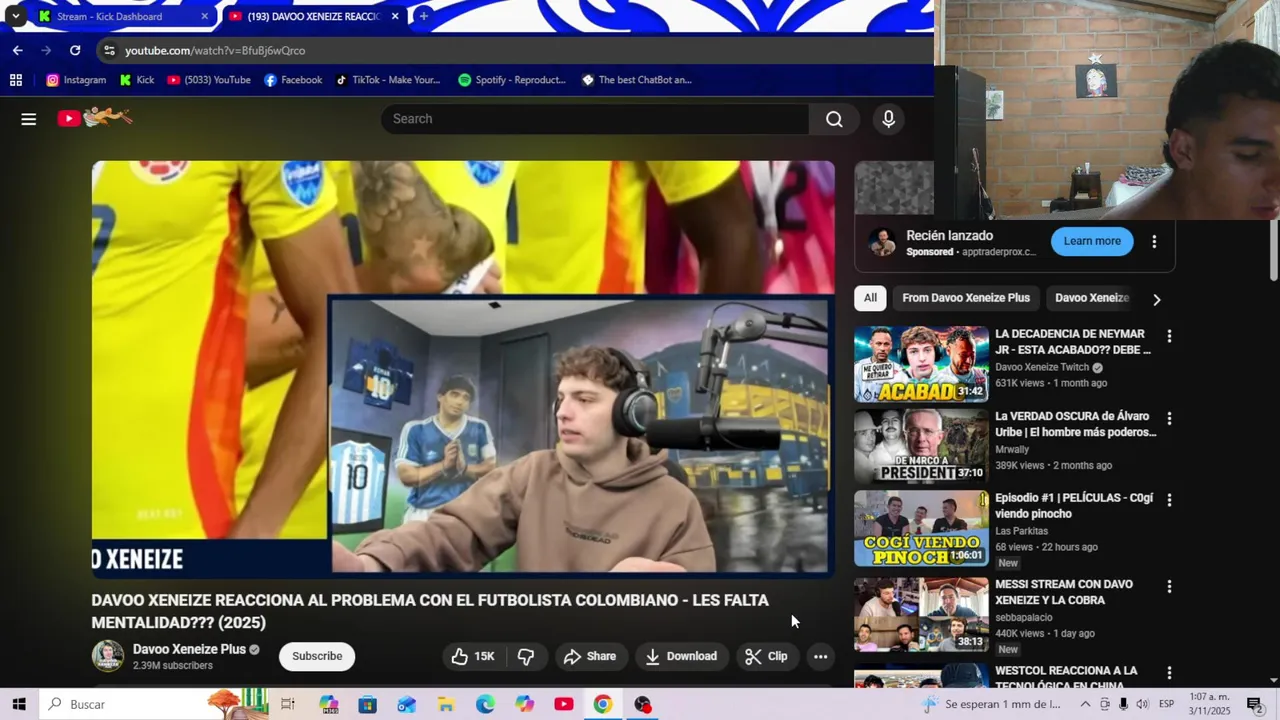Screen dimensions: 1280x720
Task: Open options for the MESSI STREAM video
Action: pos(1169,586)
